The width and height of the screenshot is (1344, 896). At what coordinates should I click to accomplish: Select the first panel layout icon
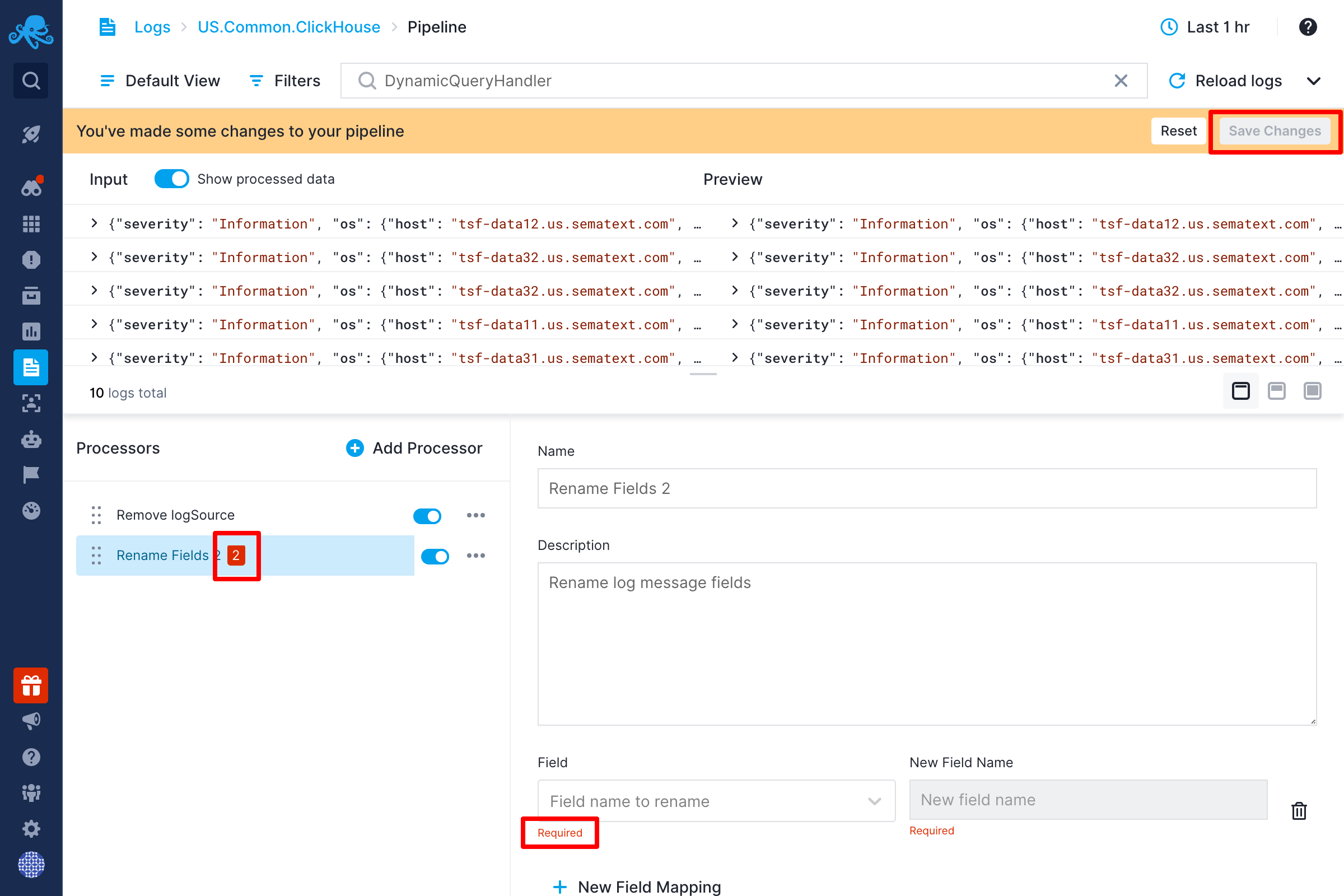click(x=1240, y=391)
